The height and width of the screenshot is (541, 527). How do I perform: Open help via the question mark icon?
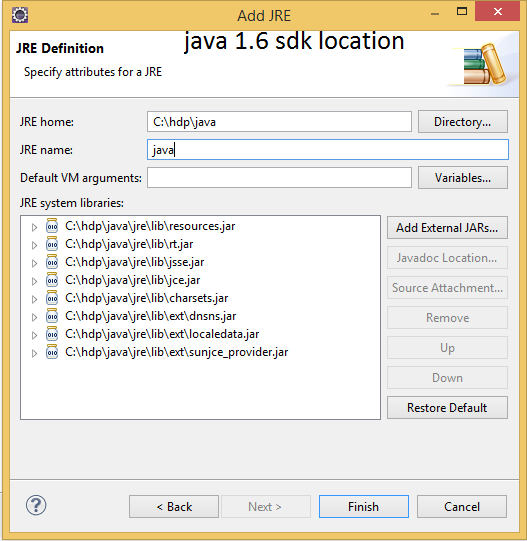pos(36,505)
